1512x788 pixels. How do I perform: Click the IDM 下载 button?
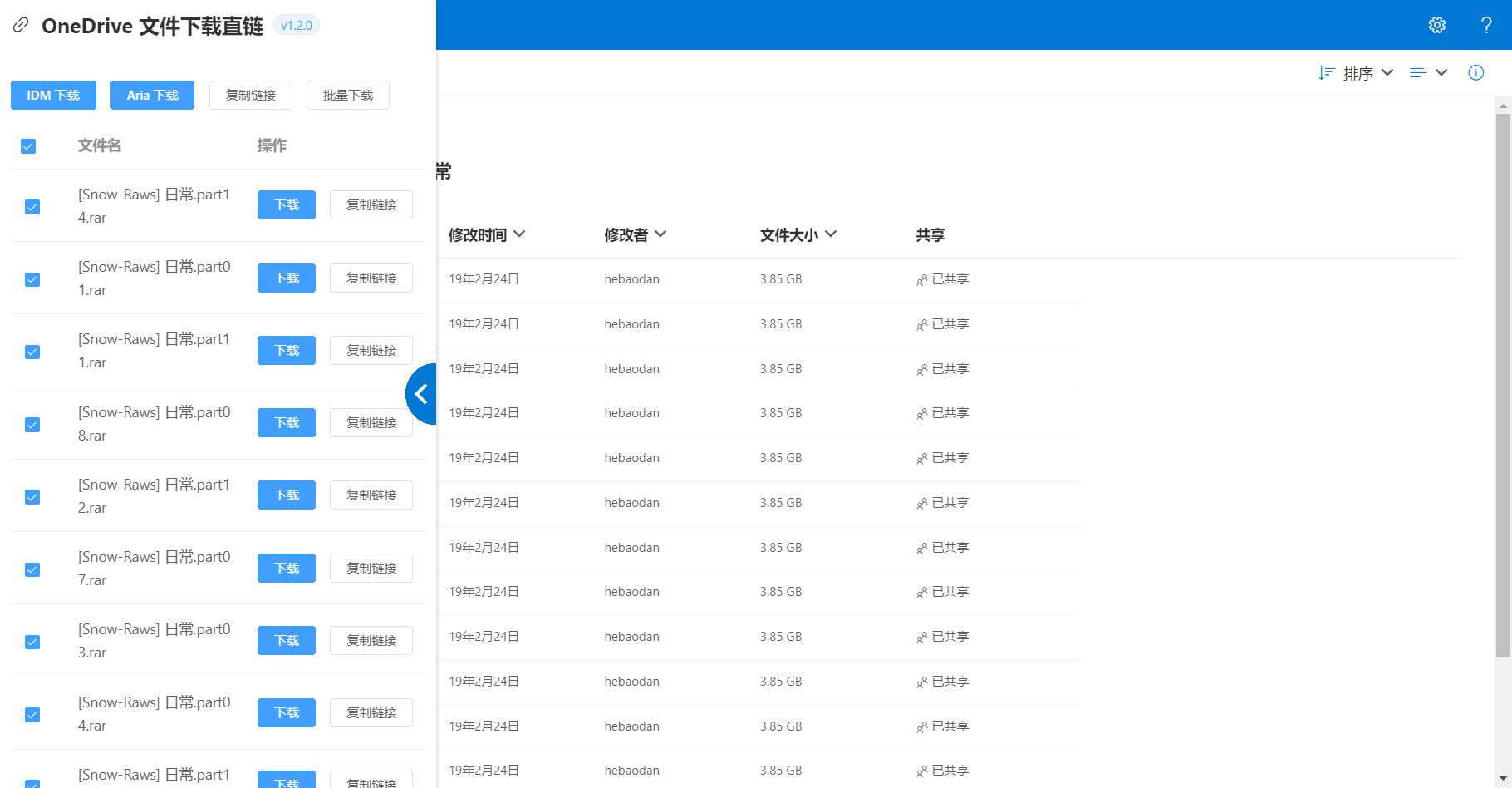(x=53, y=96)
